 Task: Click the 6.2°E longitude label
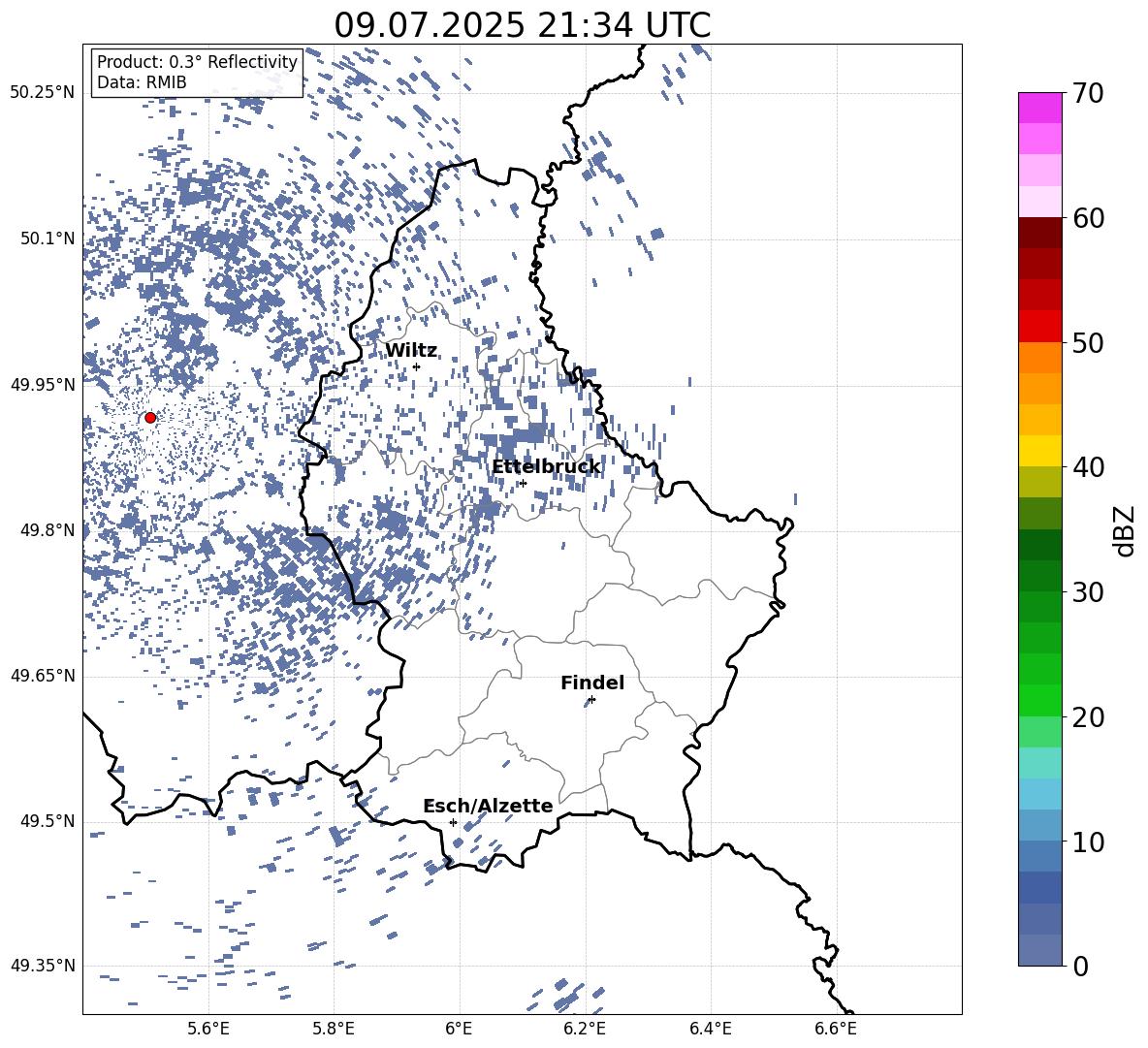[x=585, y=1029]
